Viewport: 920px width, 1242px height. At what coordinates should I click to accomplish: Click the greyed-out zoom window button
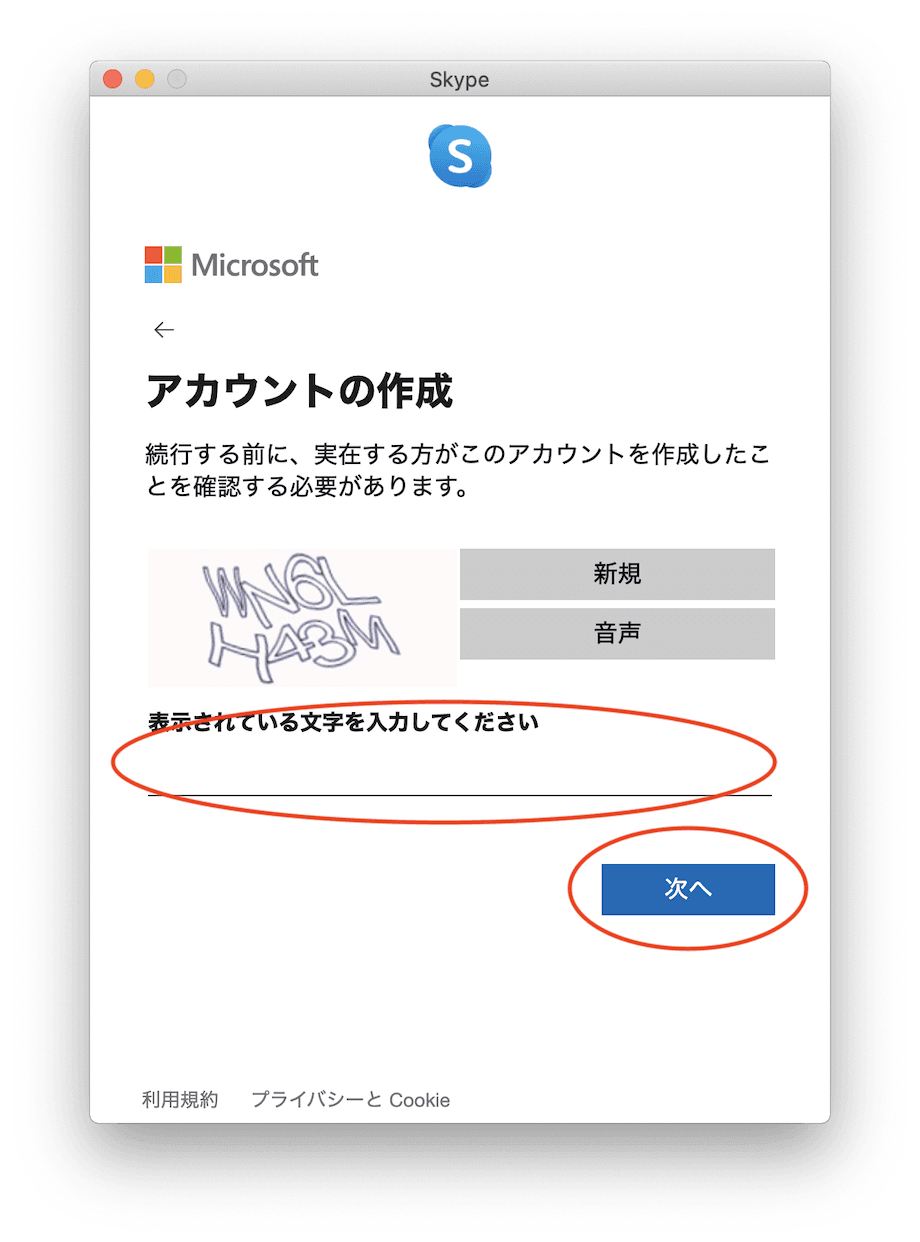pyautogui.click(x=177, y=79)
